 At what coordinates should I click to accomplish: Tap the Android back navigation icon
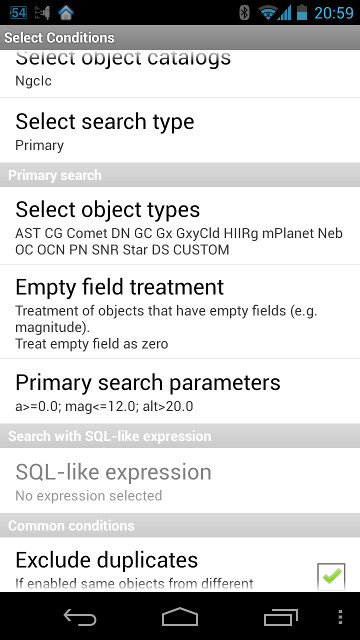coord(80,617)
